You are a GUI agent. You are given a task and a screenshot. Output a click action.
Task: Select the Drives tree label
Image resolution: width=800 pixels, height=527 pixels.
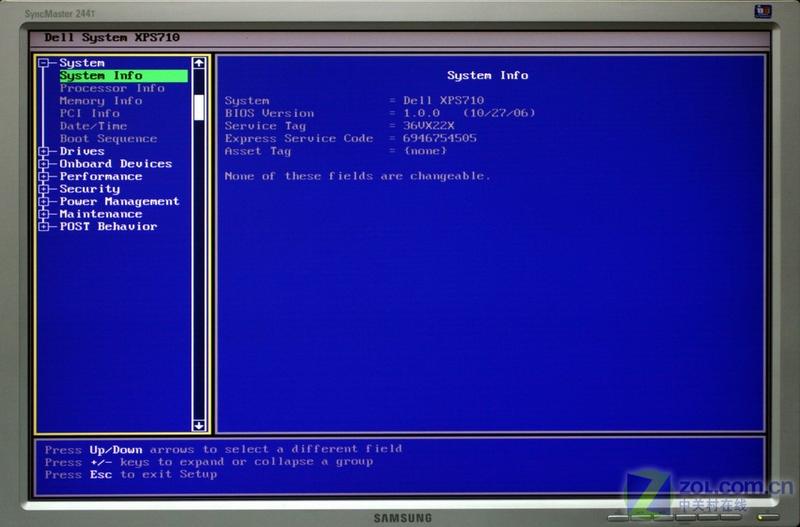[82, 151]
